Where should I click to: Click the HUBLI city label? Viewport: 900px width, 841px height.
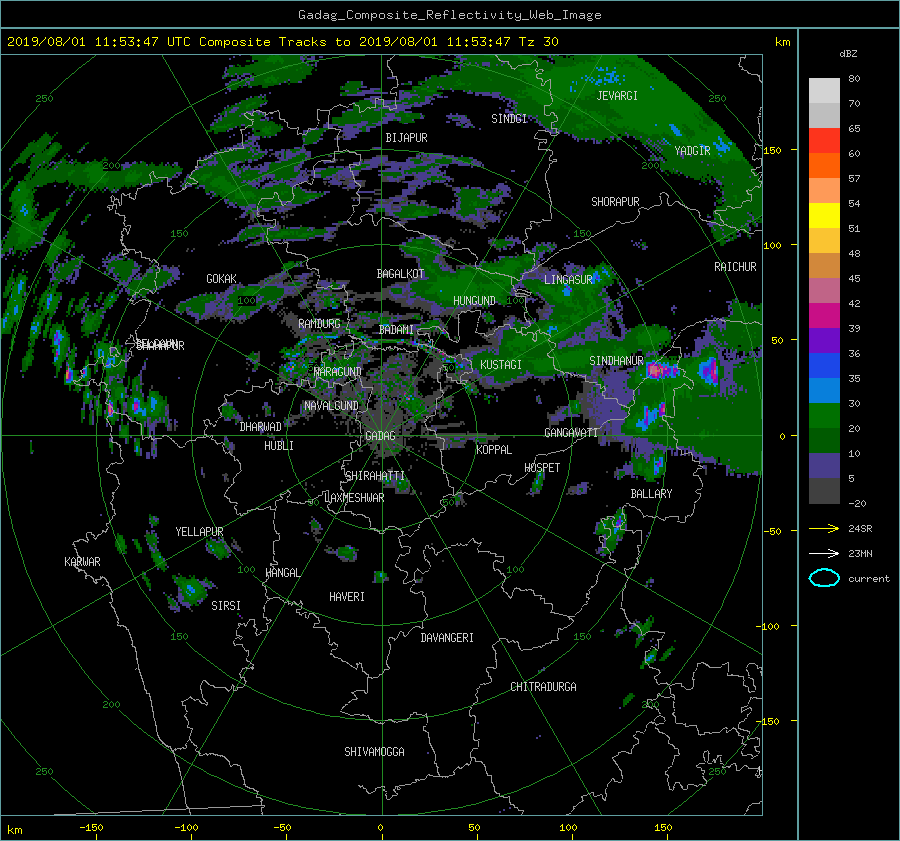pos(279,446)
